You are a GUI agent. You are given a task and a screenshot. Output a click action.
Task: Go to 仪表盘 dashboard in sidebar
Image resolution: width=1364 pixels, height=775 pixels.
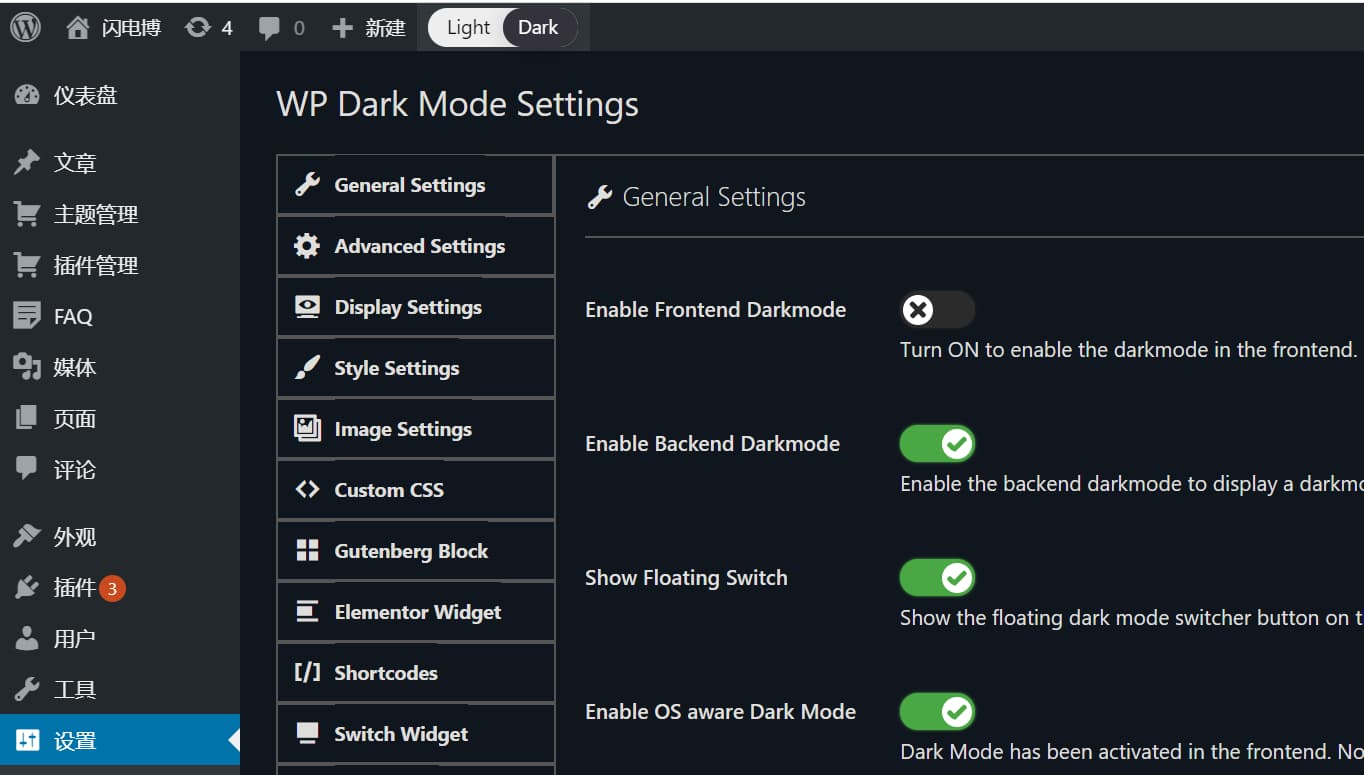click(x=85, y=96)
